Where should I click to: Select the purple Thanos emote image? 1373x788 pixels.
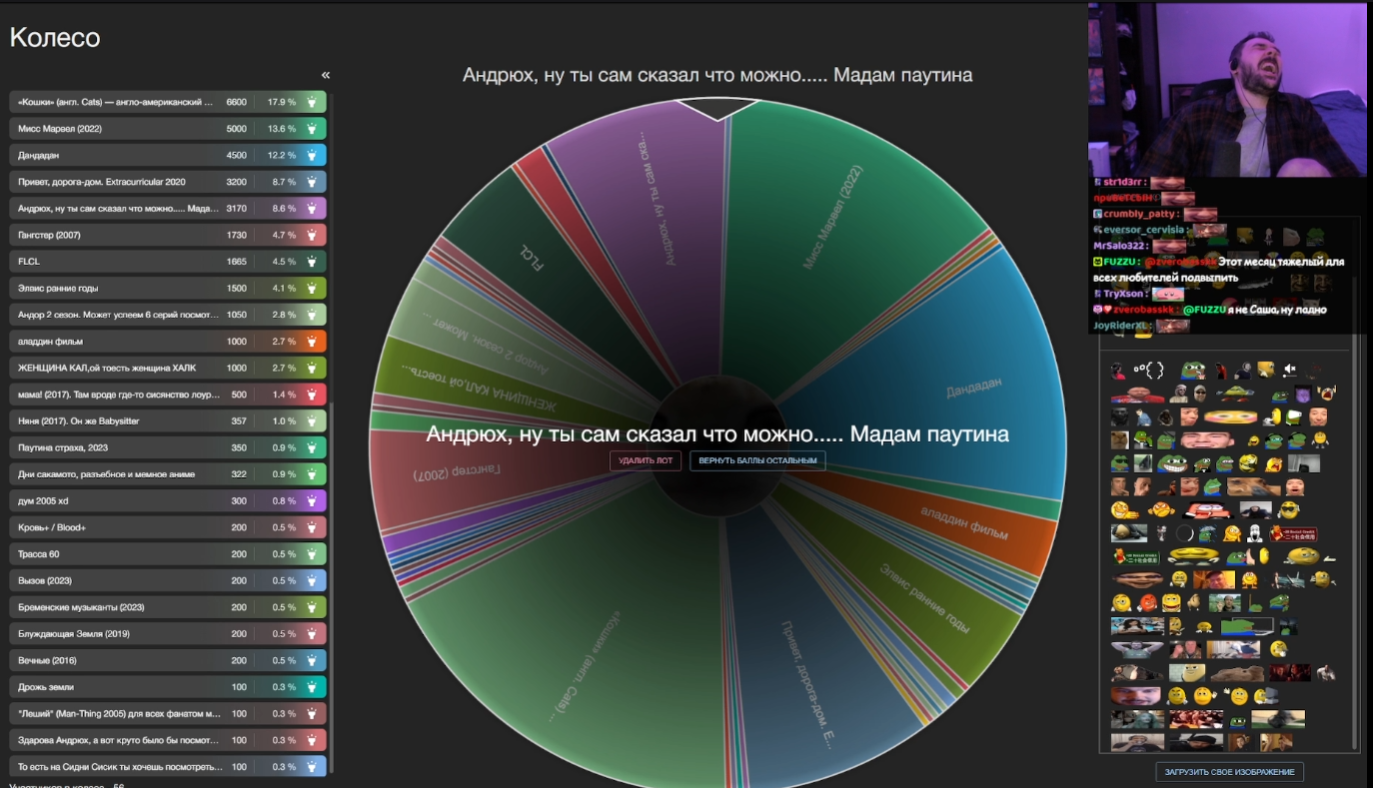pos(1304,394)
